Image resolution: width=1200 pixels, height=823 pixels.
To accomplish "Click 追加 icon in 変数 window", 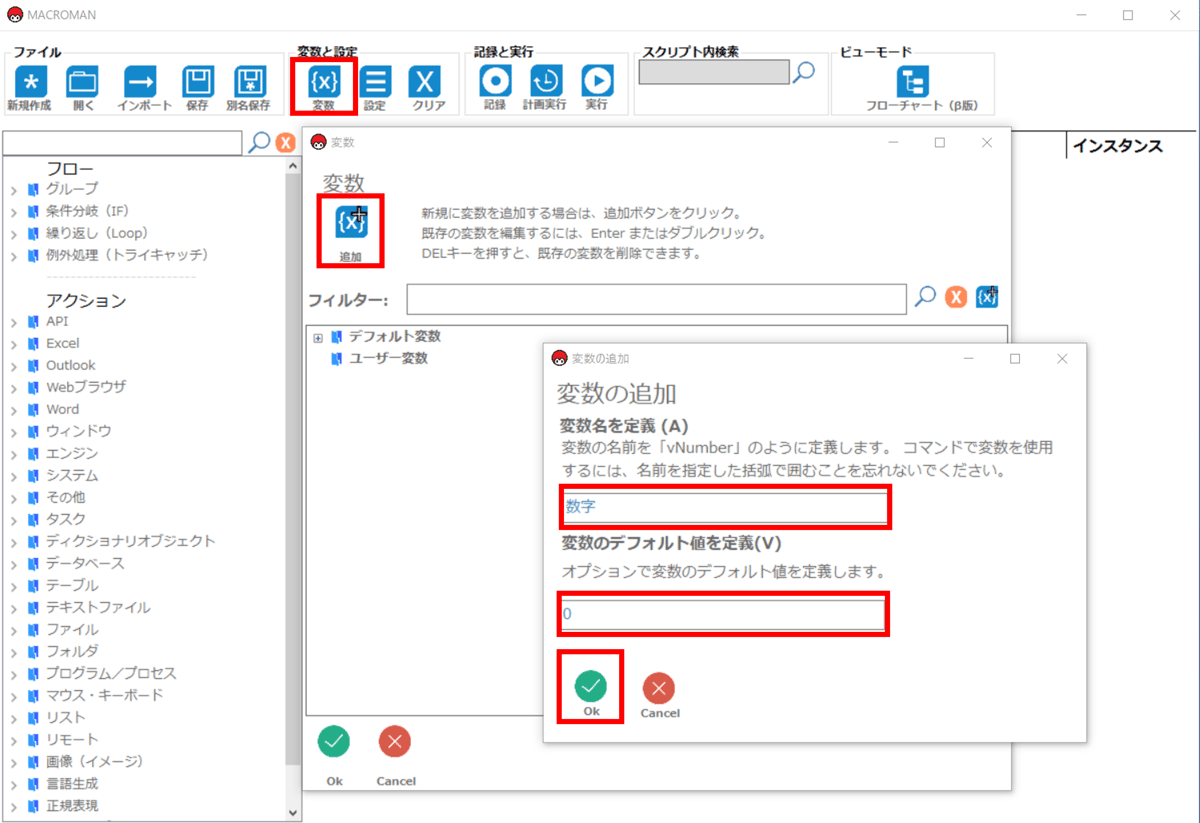I will (351, 221).
